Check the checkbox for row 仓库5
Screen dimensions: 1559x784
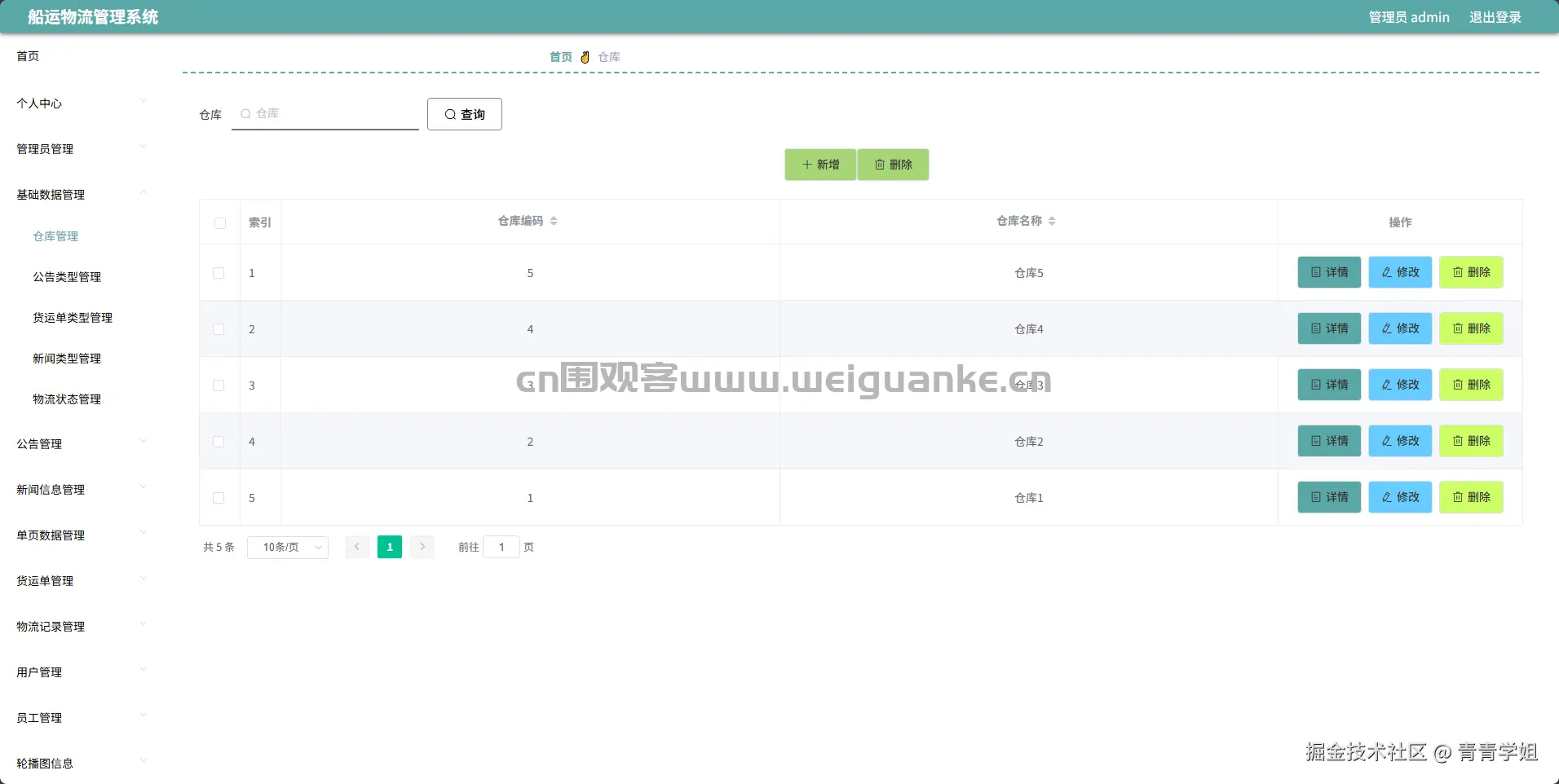[x=219, y=273]
